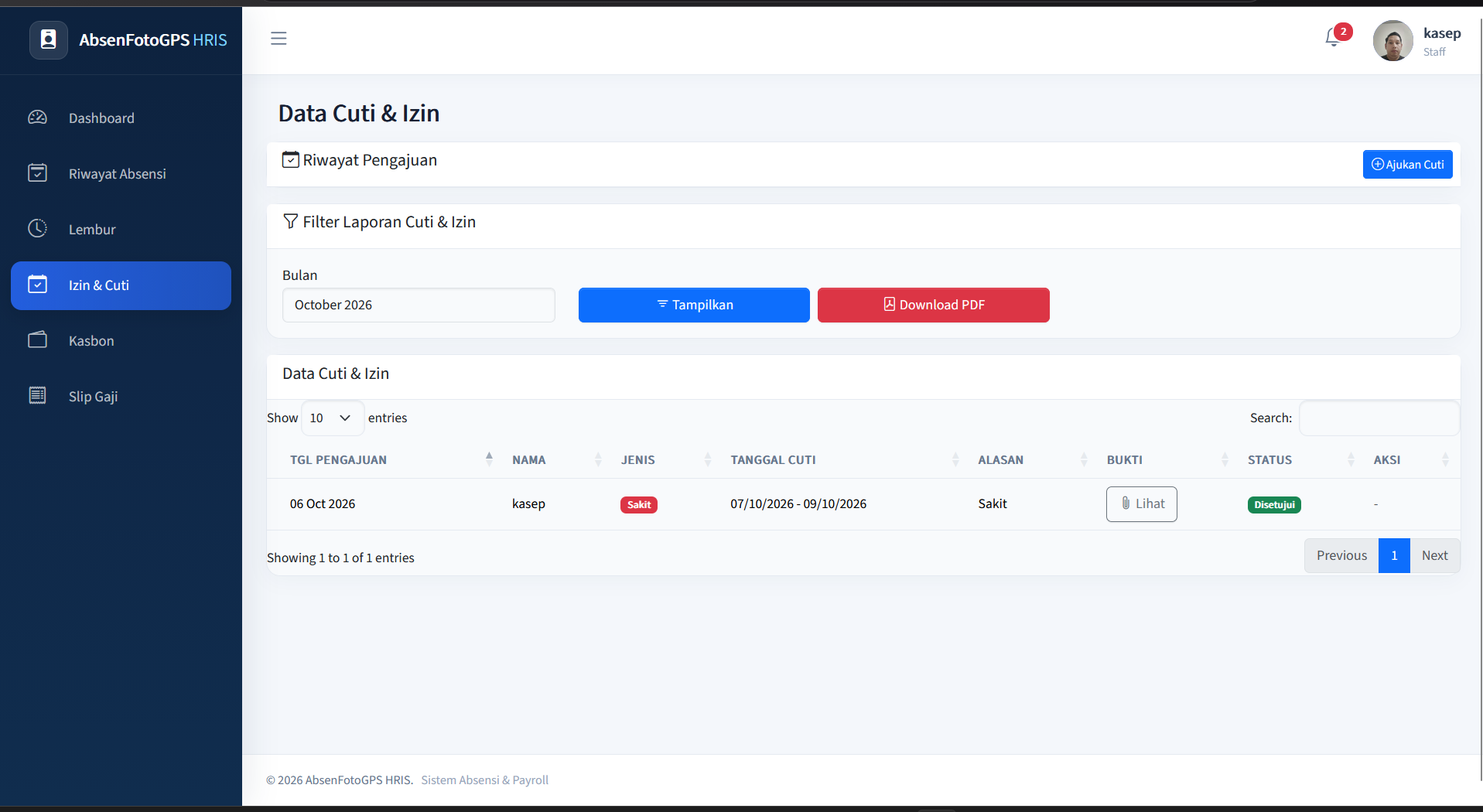Sort table by ALASAN column

pyautogui.click(x=1034, y=460)
